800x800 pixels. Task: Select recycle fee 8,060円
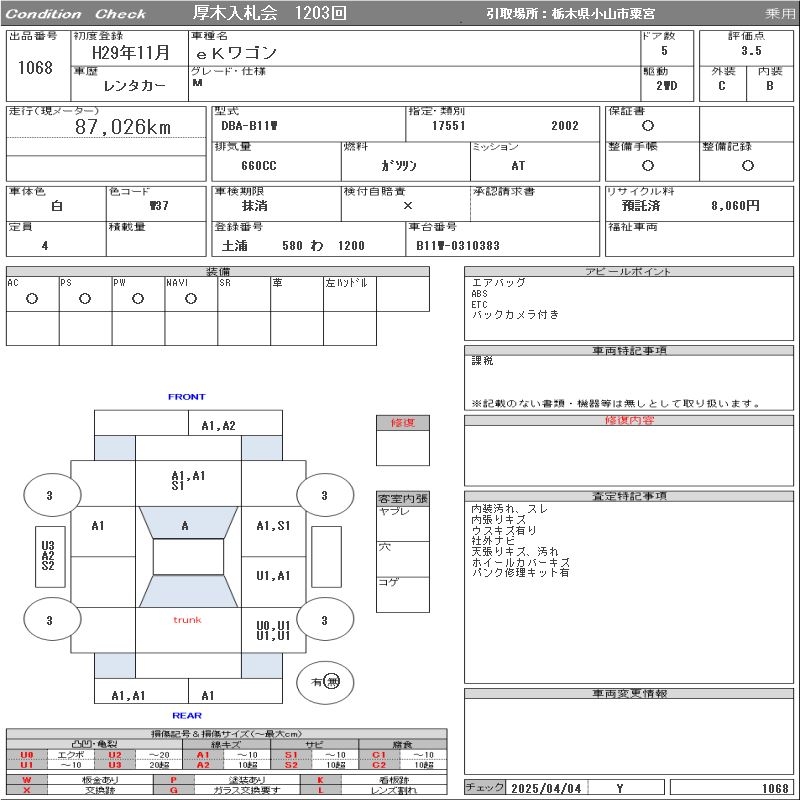click(735, 206)
